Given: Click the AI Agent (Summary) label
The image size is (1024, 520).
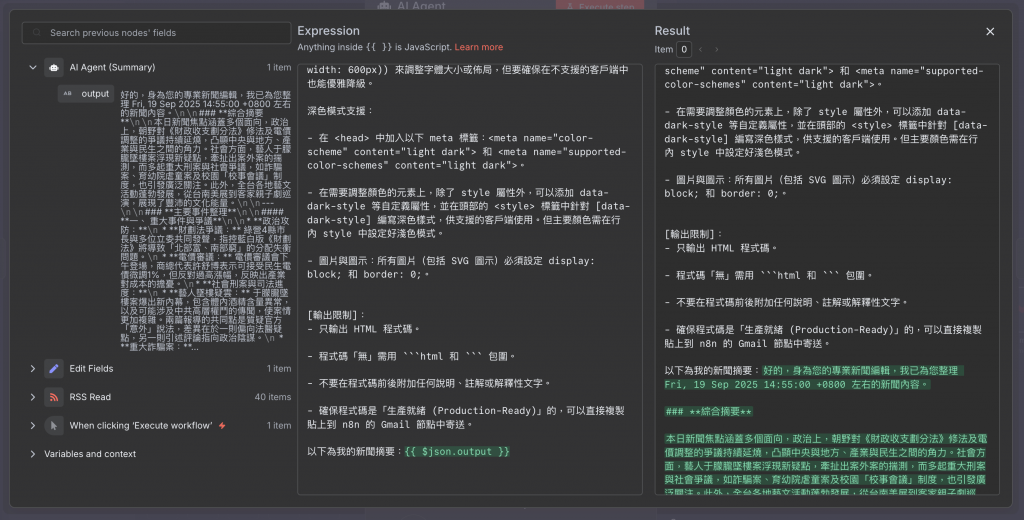Looking at the screenshot, I should click(x=112, y=67).
